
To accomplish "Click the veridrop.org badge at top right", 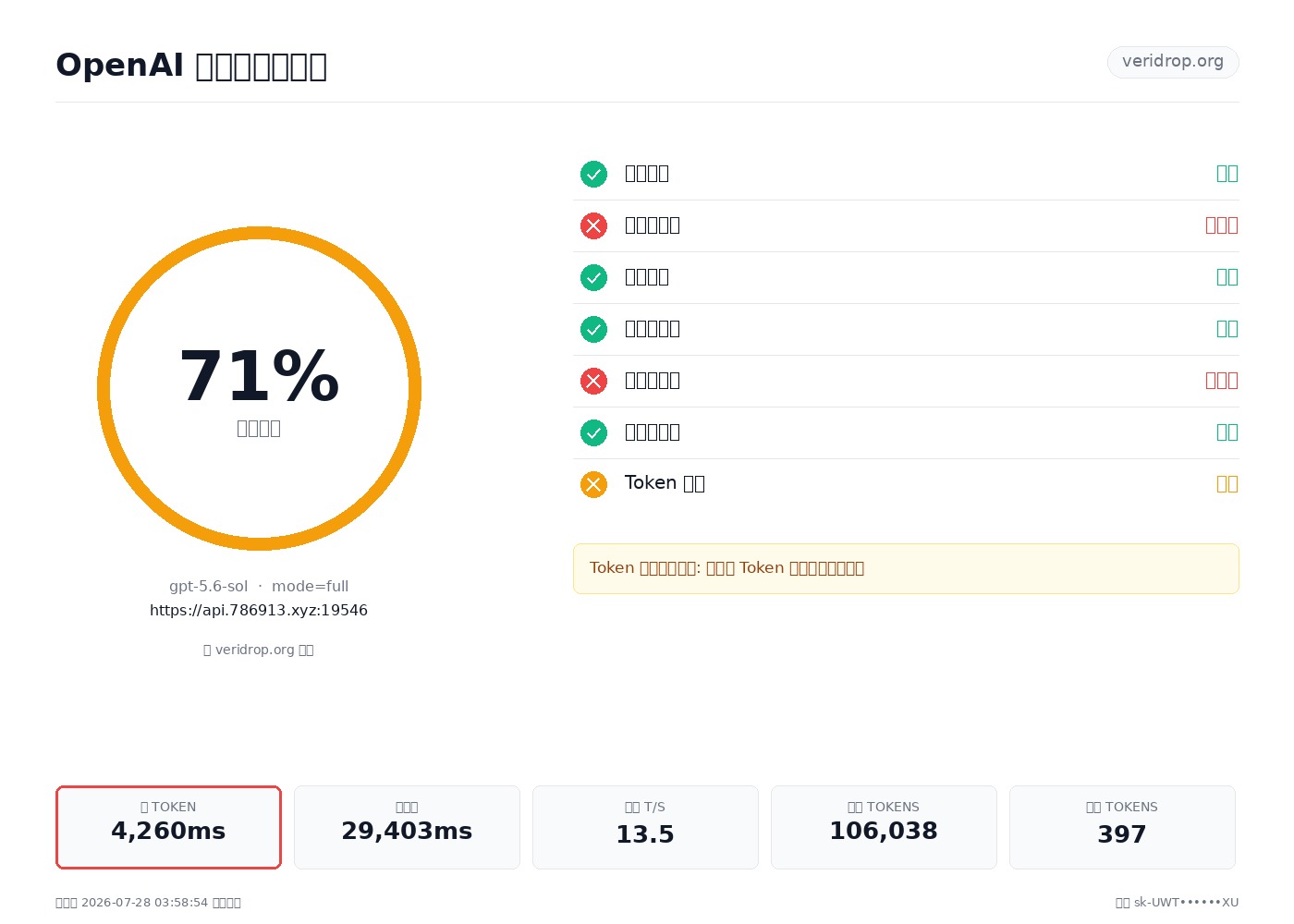I will point(1173,62).
